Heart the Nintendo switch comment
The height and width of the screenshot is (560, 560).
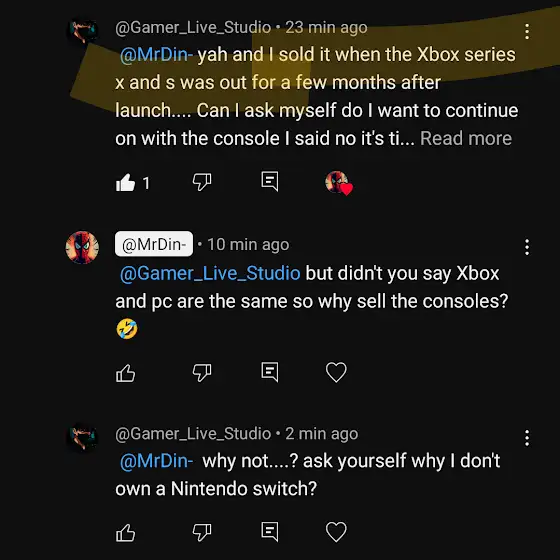click(x=336, y=532)
